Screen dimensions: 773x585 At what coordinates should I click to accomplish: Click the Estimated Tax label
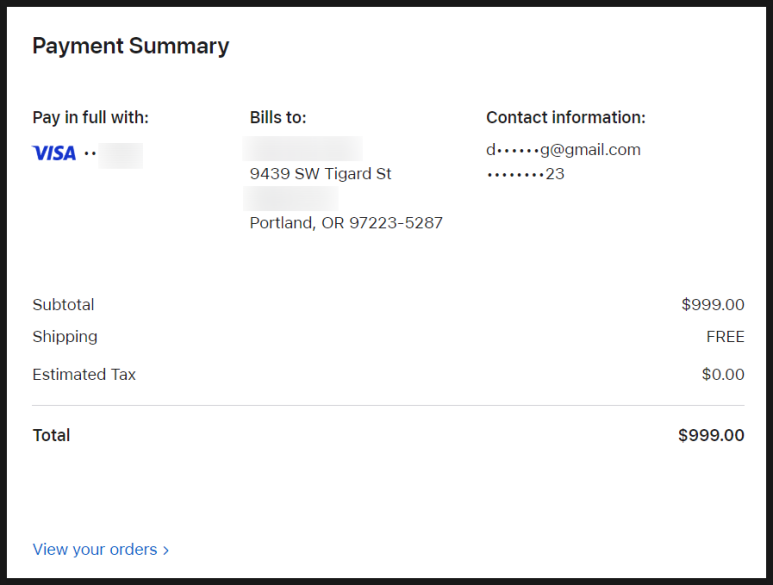84,375
